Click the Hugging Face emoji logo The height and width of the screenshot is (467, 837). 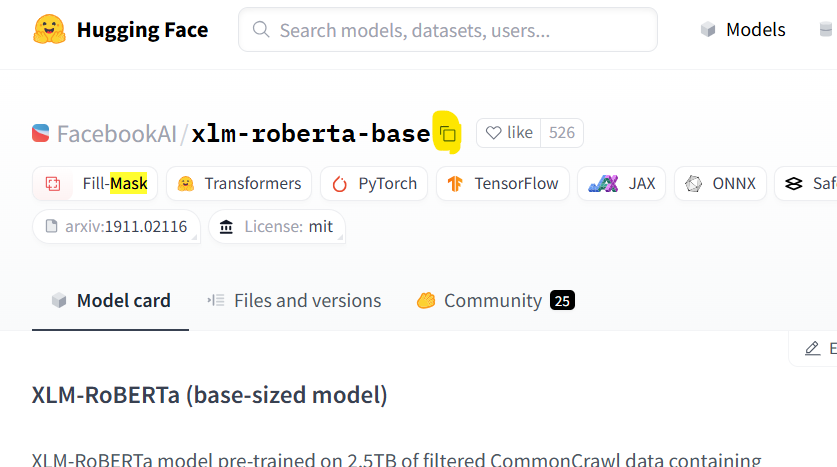click(x=49, y=30)
